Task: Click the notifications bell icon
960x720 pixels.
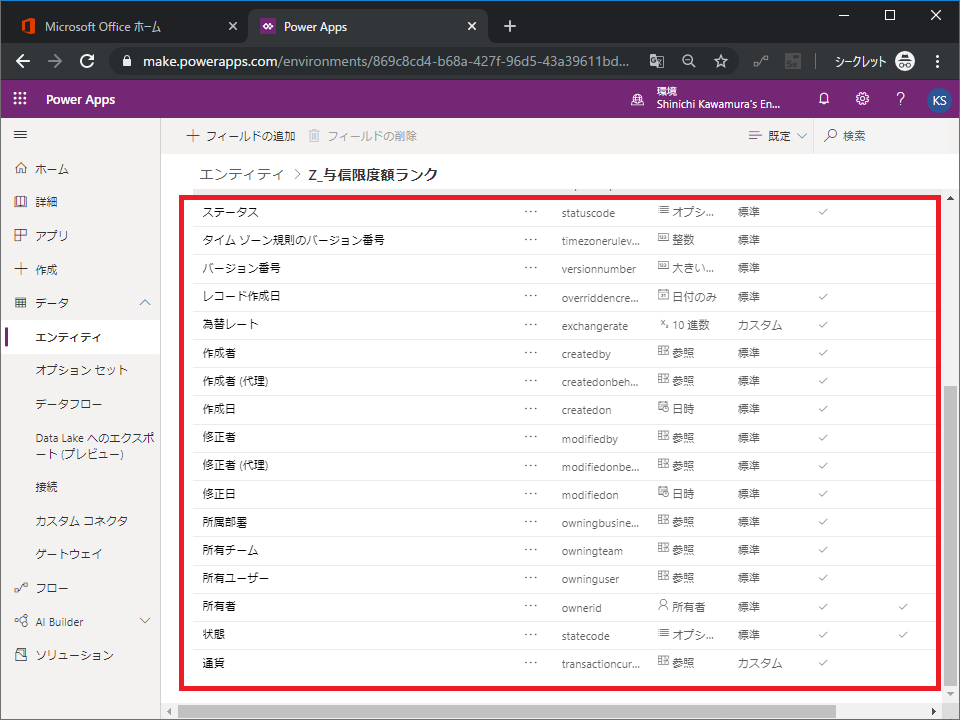Action: (824, 99)
